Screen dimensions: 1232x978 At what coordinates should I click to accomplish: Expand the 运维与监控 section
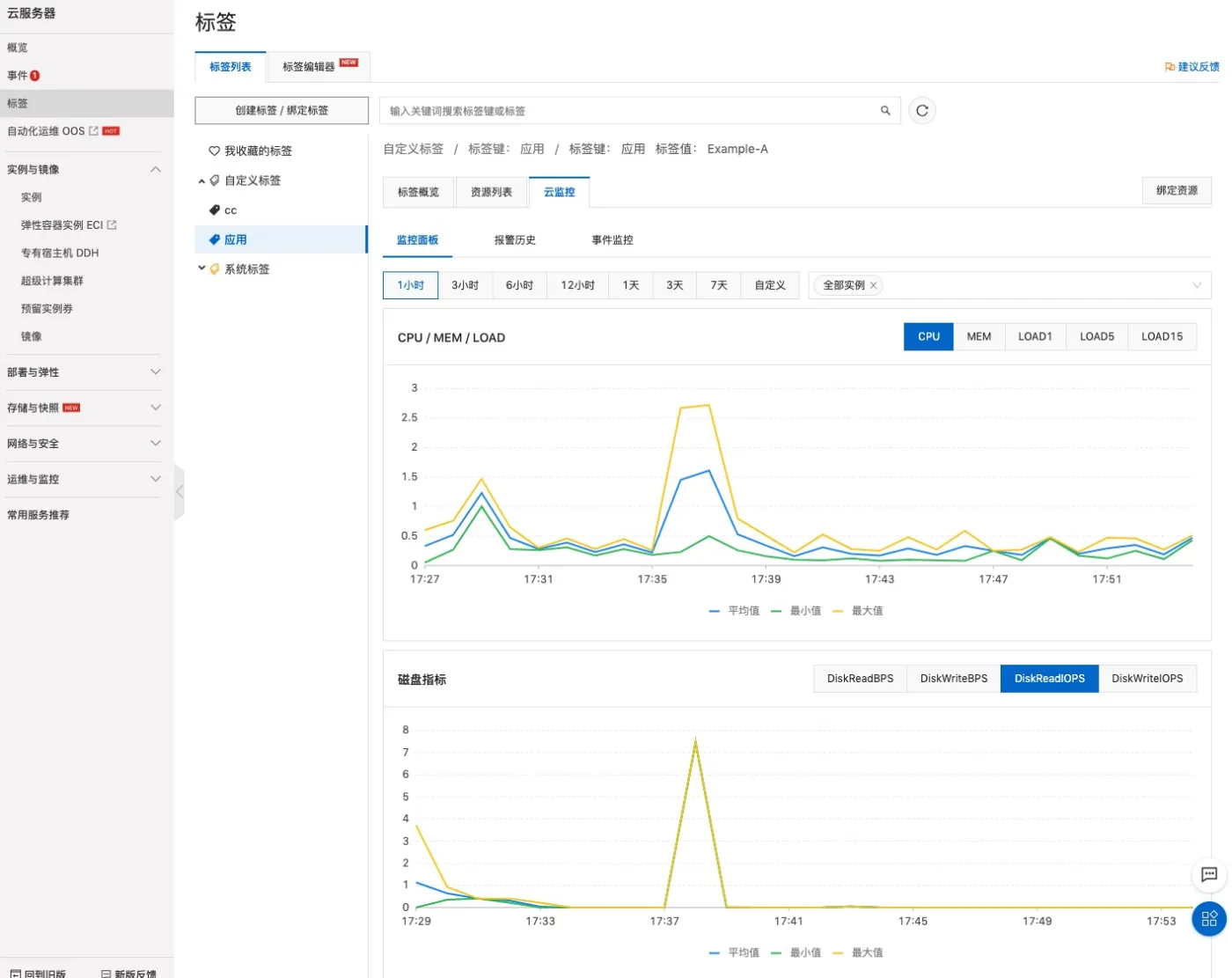pos(156,479)
